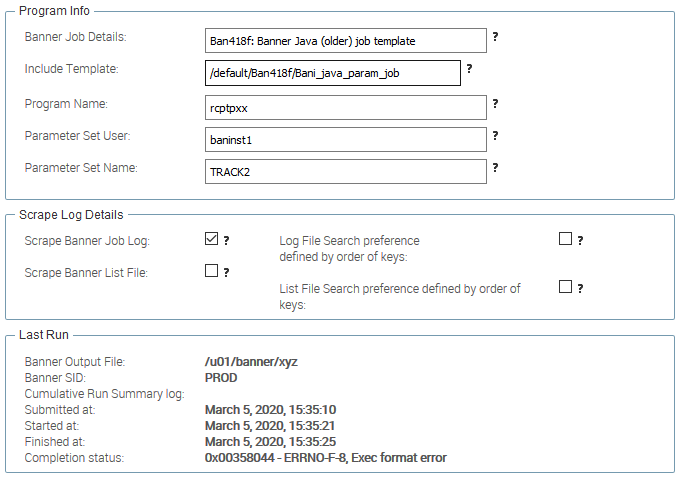Tick Log File Search preference checkbox
The image size is (678, 480).
pos(565,239)
